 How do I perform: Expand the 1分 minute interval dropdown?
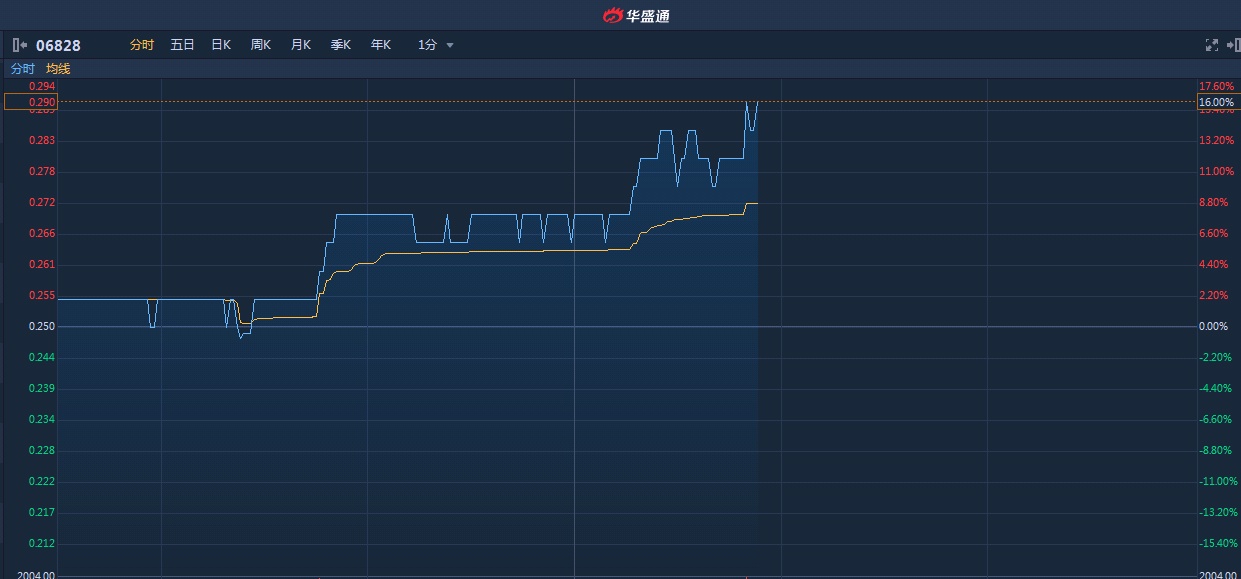436,45
